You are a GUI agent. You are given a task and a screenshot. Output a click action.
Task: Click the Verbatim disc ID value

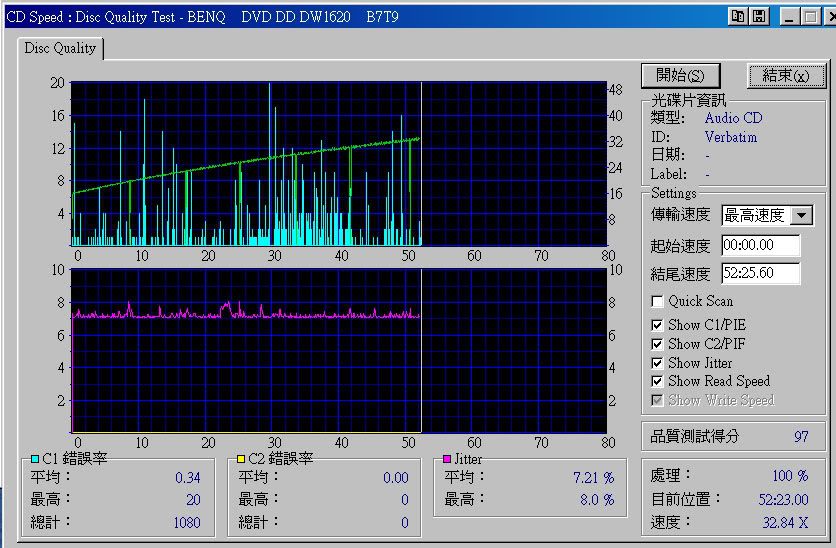[730, 137]
